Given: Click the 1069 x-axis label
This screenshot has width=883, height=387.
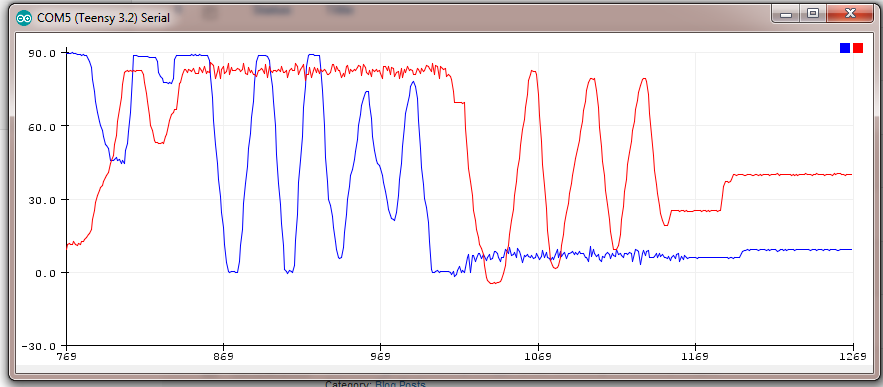Looking at the screenshot, I should point(538,357).
